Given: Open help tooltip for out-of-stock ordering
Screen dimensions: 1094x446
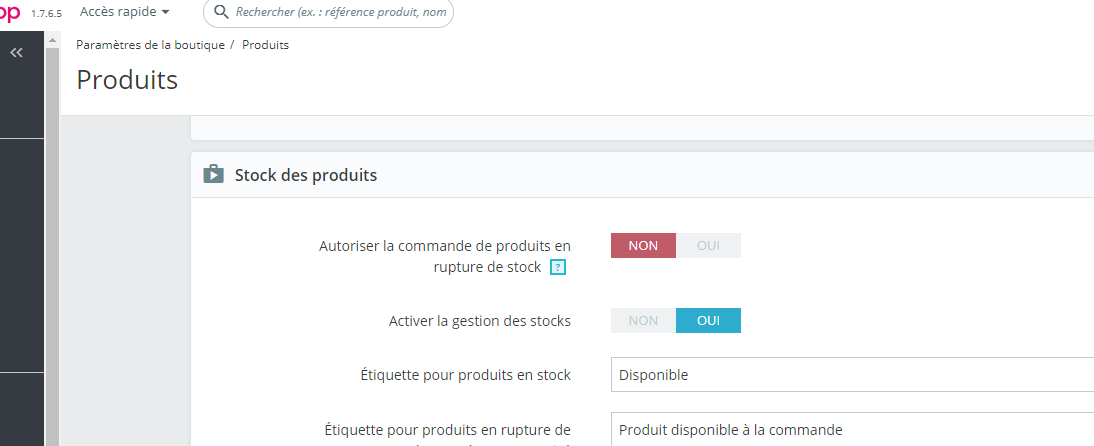Looking at the screenshot, I should 557,267.
